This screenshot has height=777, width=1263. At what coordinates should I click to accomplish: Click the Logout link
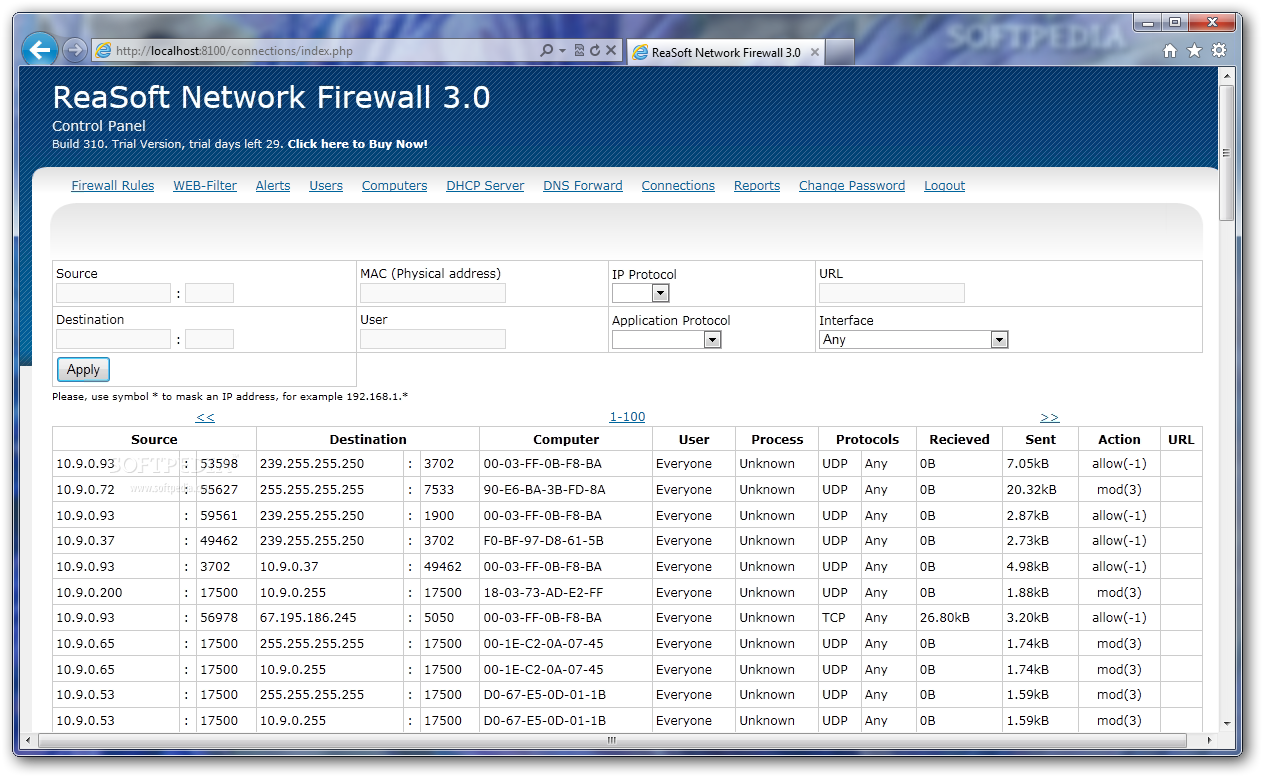coord(944,186)
